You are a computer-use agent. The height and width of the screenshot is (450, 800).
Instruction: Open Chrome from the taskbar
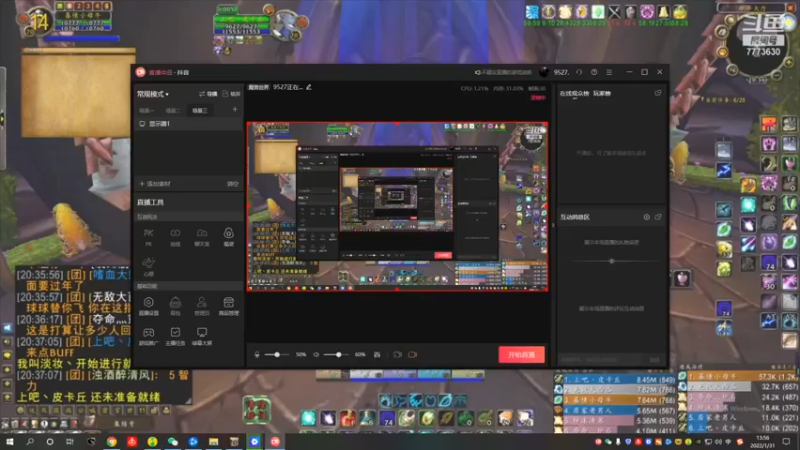click(112, 441)
